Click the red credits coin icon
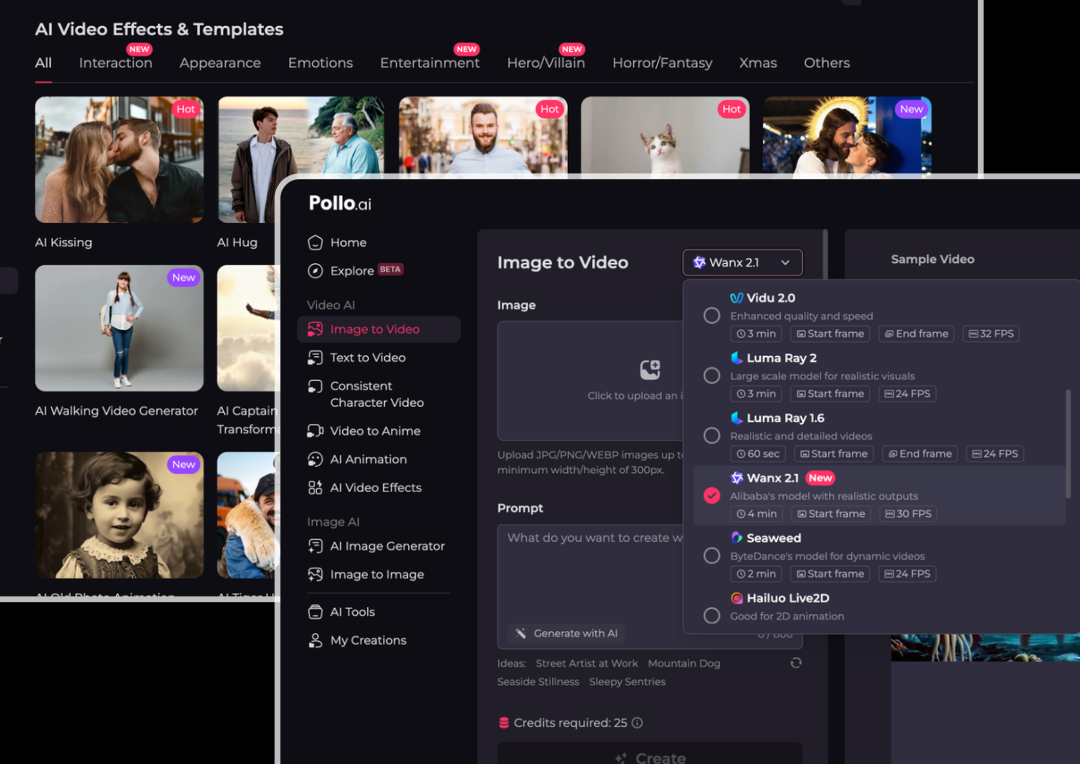 coord(503,723)
